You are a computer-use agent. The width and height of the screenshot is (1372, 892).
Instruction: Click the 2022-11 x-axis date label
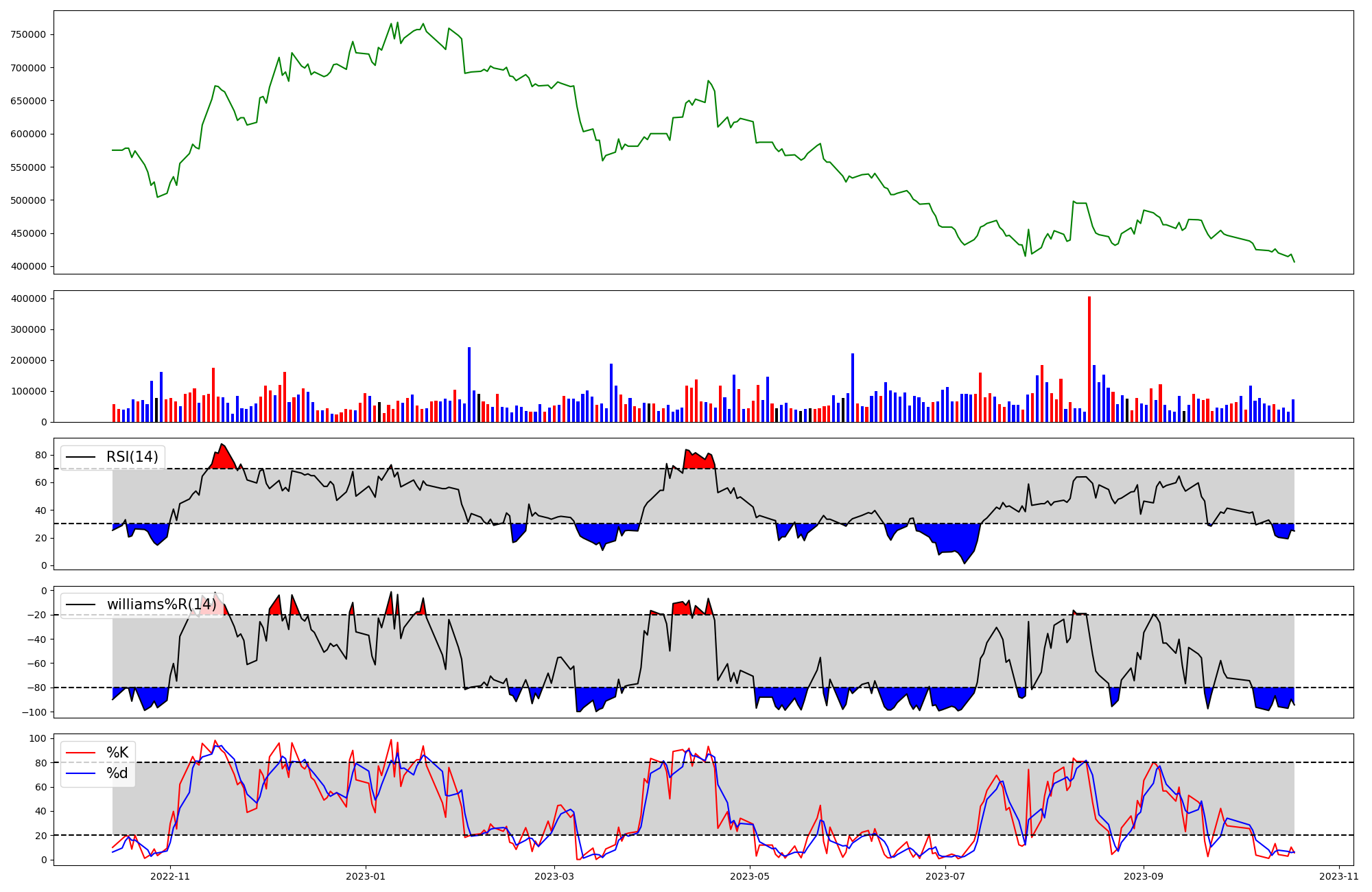tap(170, 876)
